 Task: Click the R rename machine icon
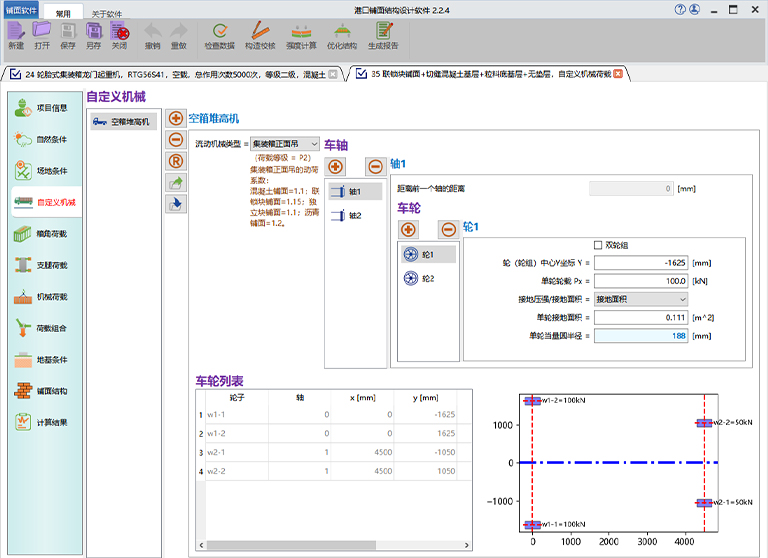[176, 161]
